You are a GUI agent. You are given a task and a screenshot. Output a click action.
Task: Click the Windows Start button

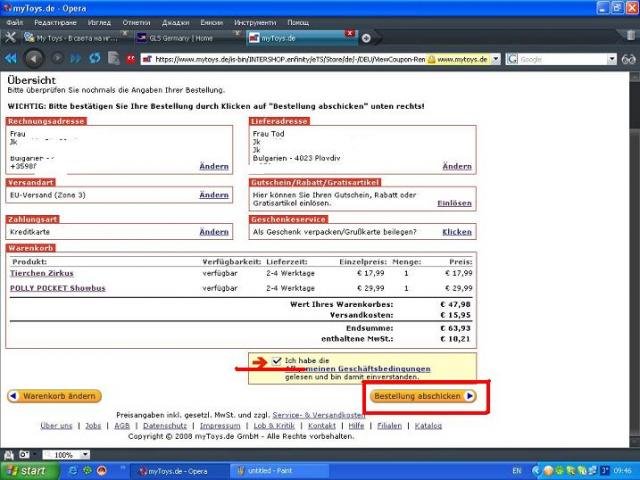click(x=28, y=470)
